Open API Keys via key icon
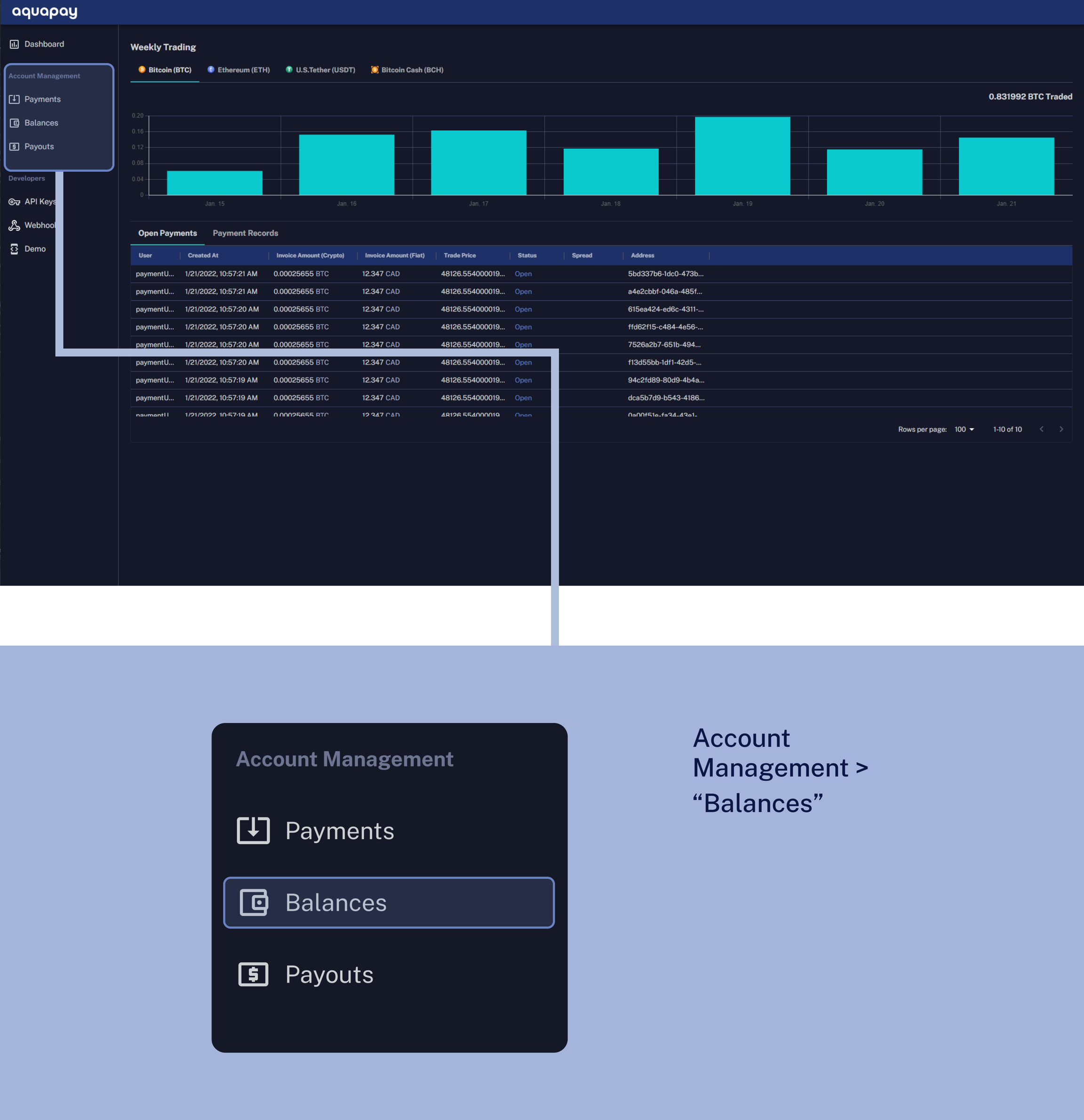 click(14, 202)
